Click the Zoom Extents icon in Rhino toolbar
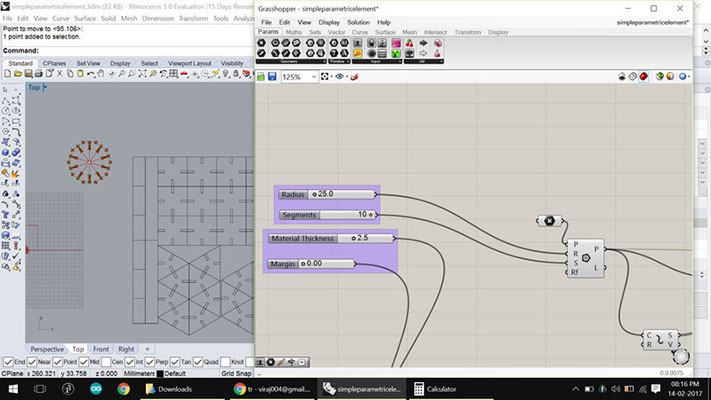 tap(142, 73)
